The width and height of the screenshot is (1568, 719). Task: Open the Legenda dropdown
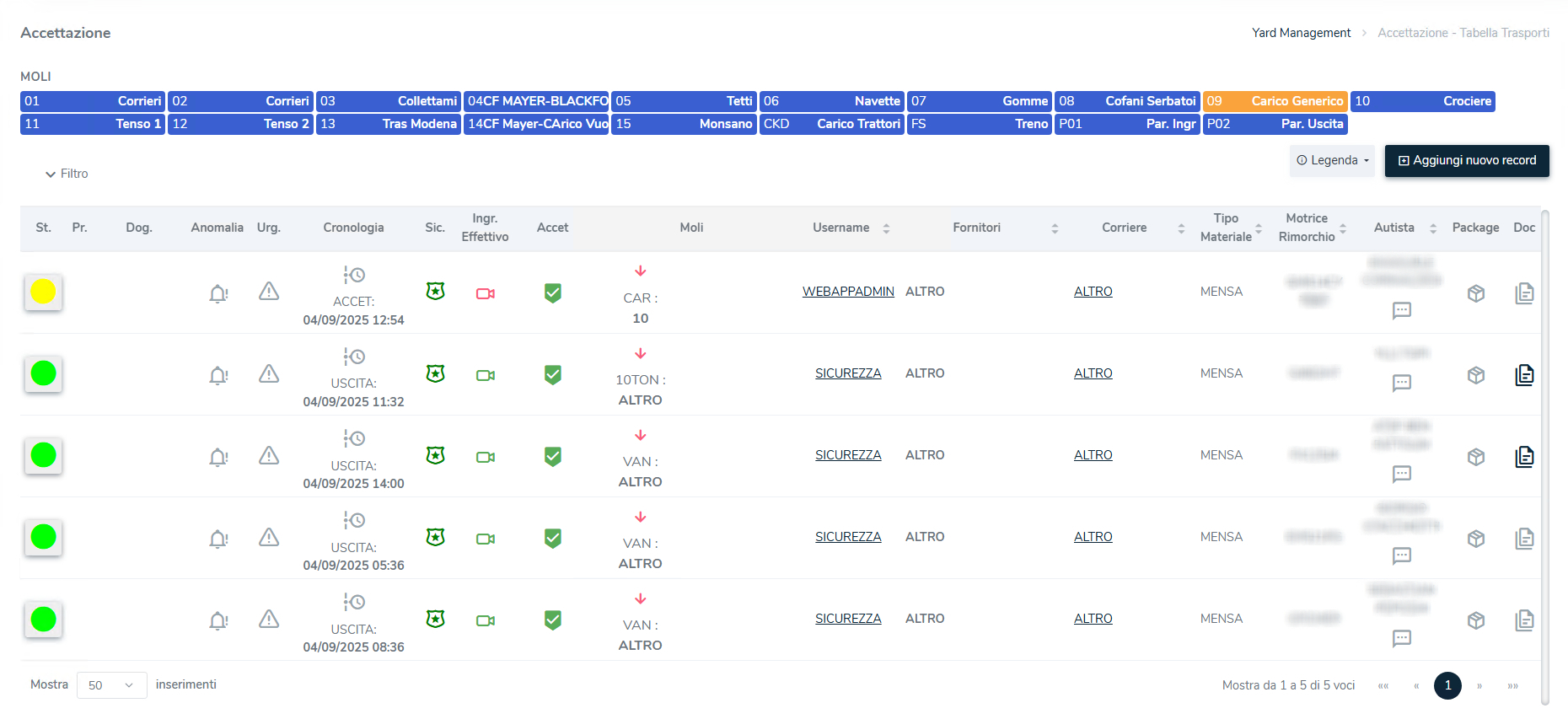click(1332, 160)
